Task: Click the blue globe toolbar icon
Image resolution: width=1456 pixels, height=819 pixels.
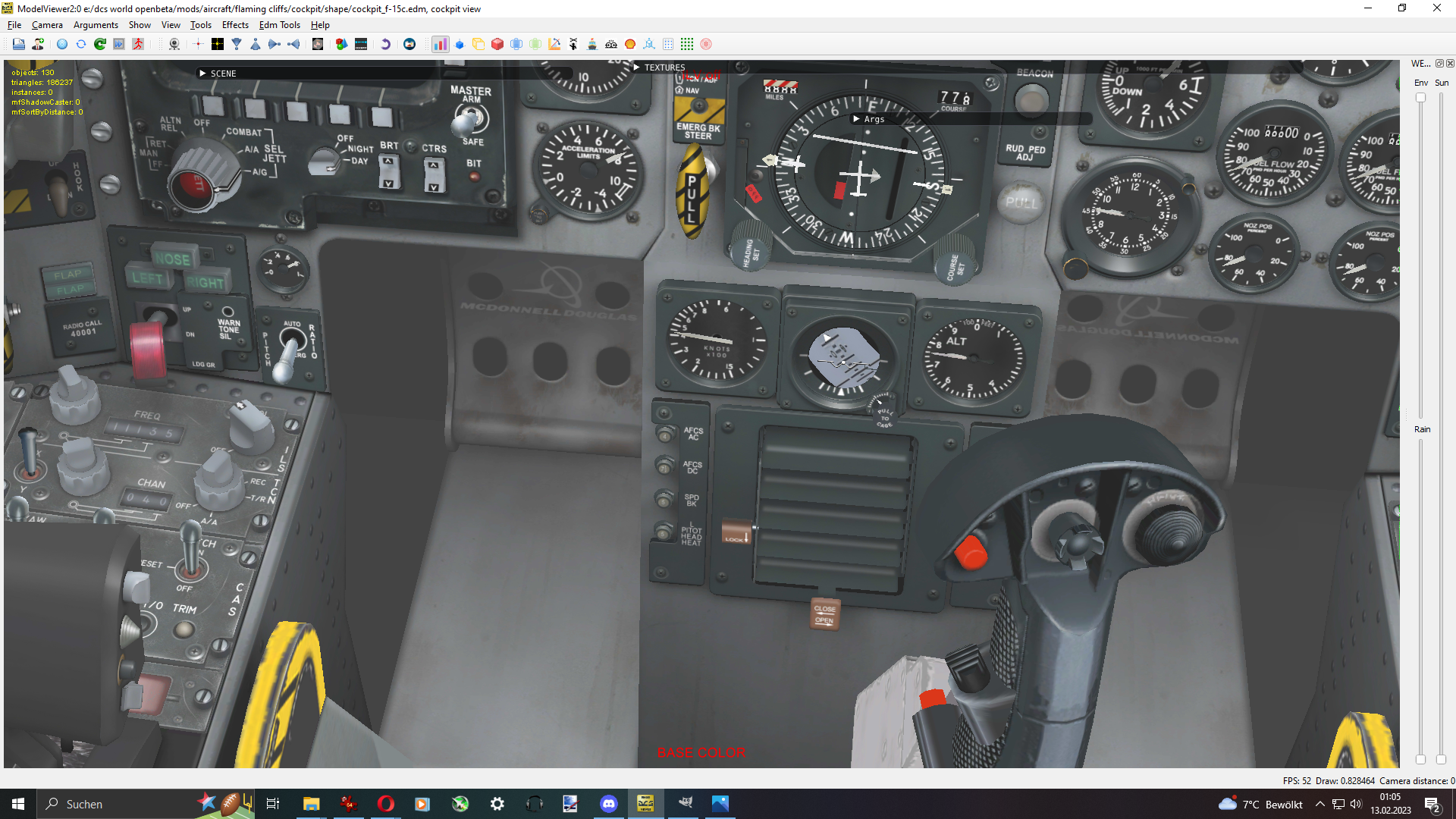Action: (x=62, y=44)
